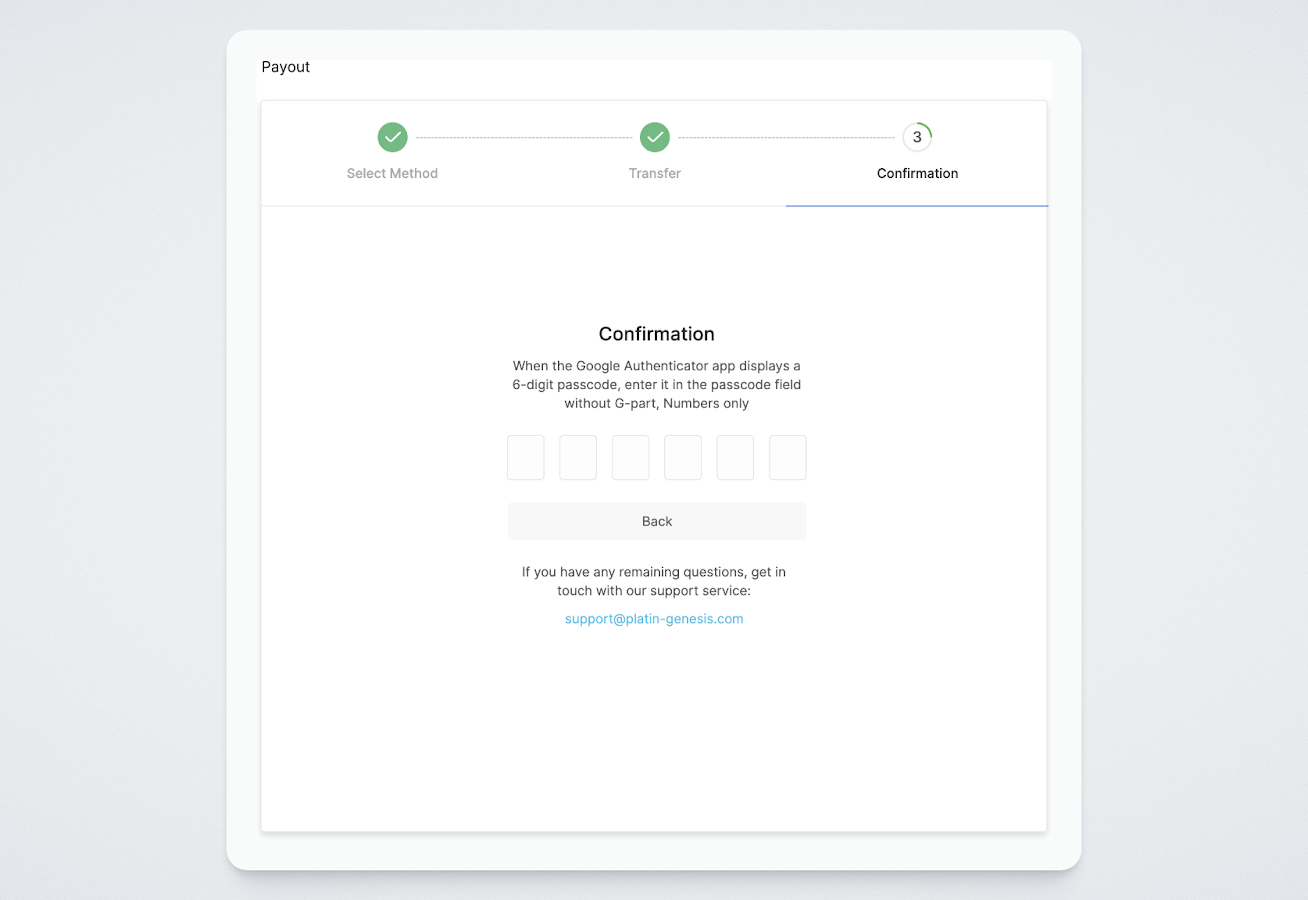
Task: Click the step 3 circle indicator
Action: [917, 137]
